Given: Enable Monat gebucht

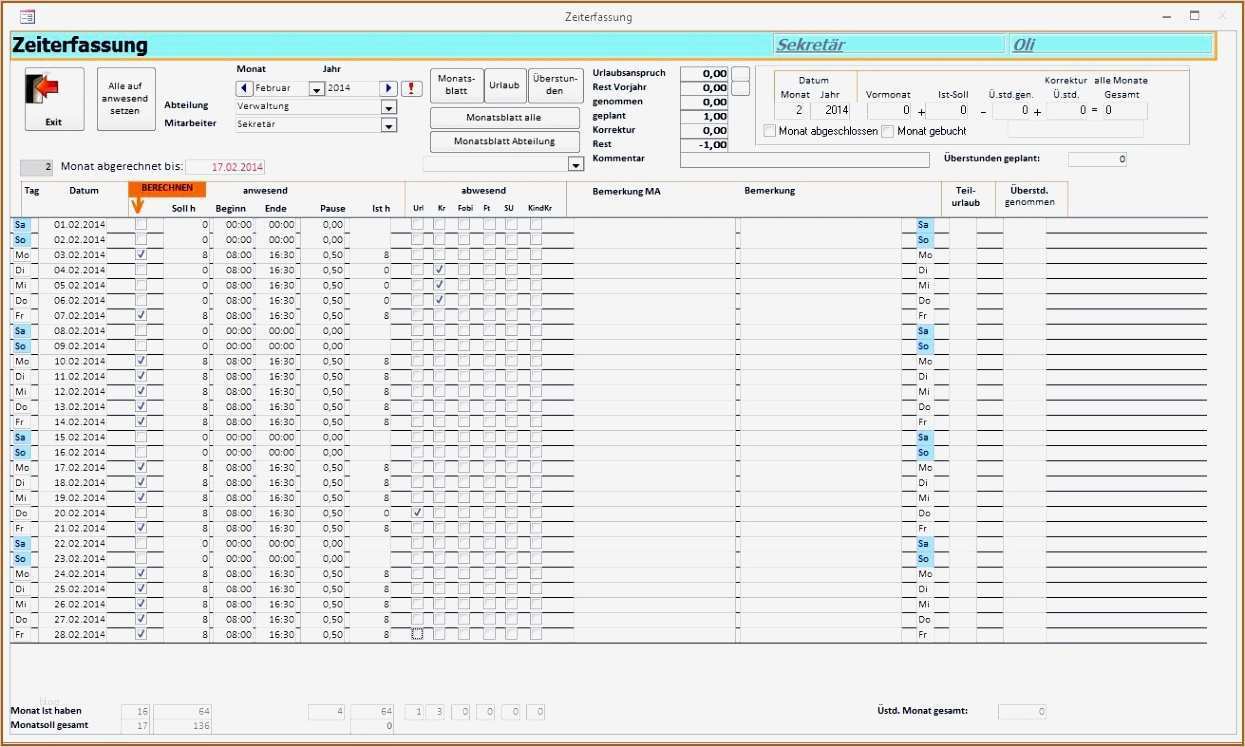Looking at the screenshot, I should [x=888, y=130].
